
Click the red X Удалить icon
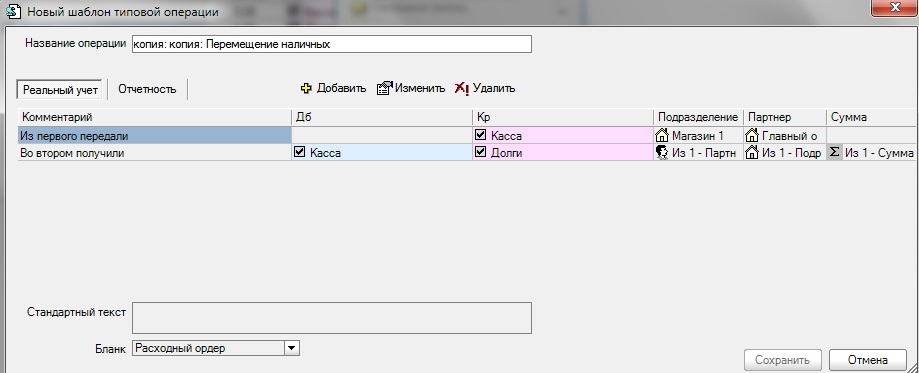point(462,89)
